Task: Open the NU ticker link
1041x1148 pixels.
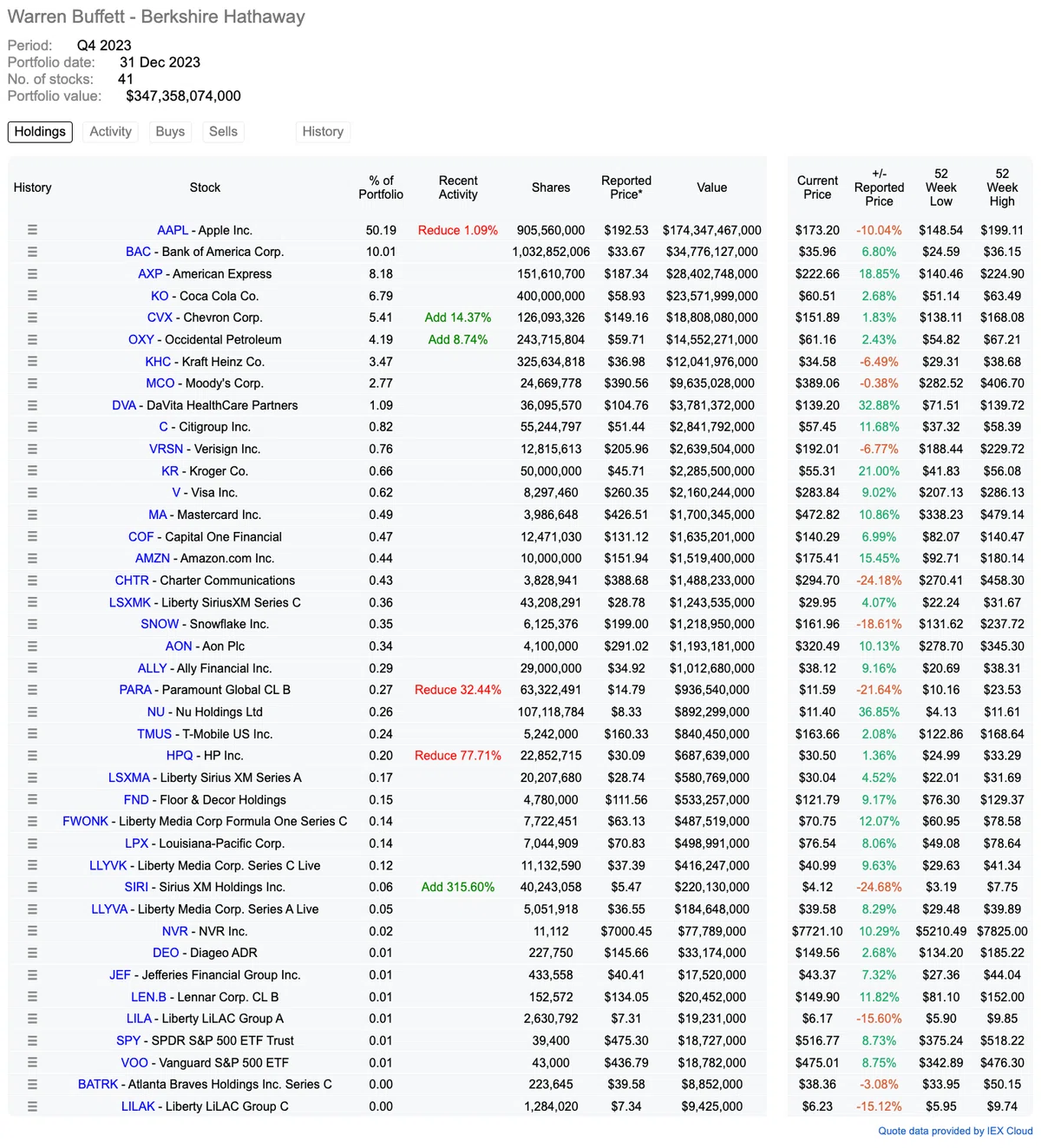Action: pos(156,712)
